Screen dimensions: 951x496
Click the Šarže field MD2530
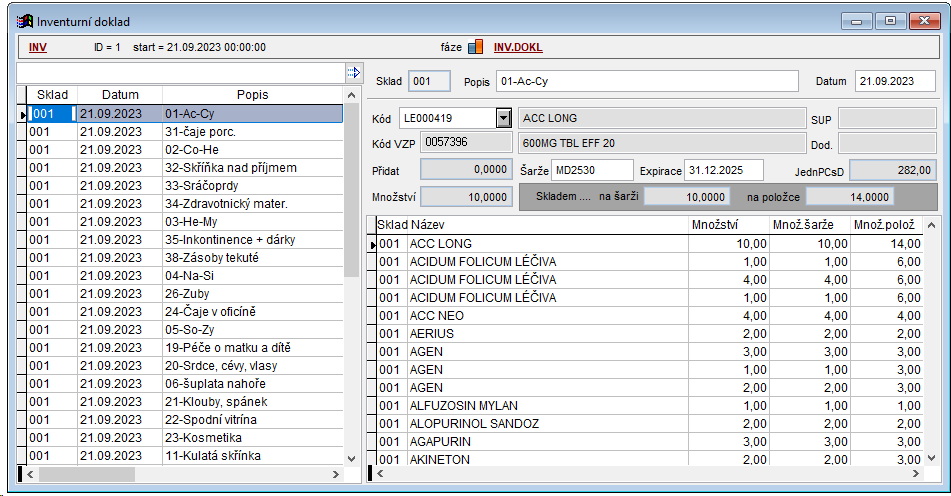tap(592, 170)
